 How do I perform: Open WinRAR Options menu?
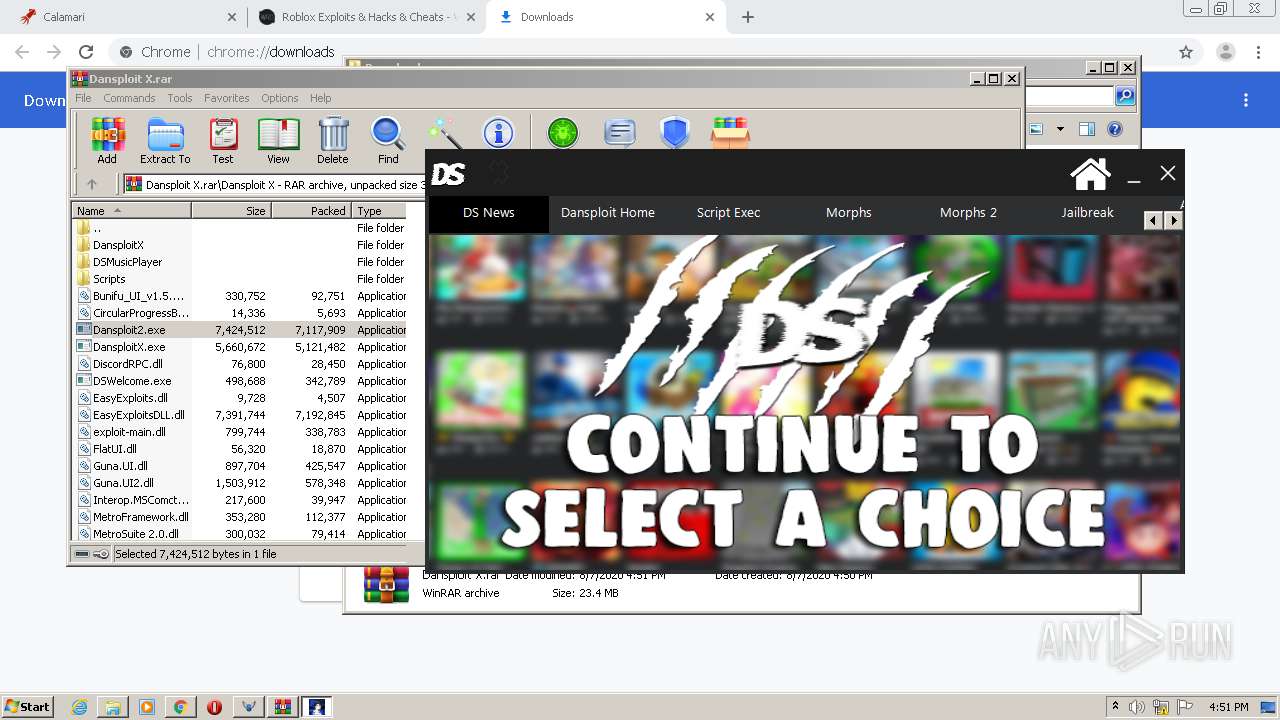(280, 98)
